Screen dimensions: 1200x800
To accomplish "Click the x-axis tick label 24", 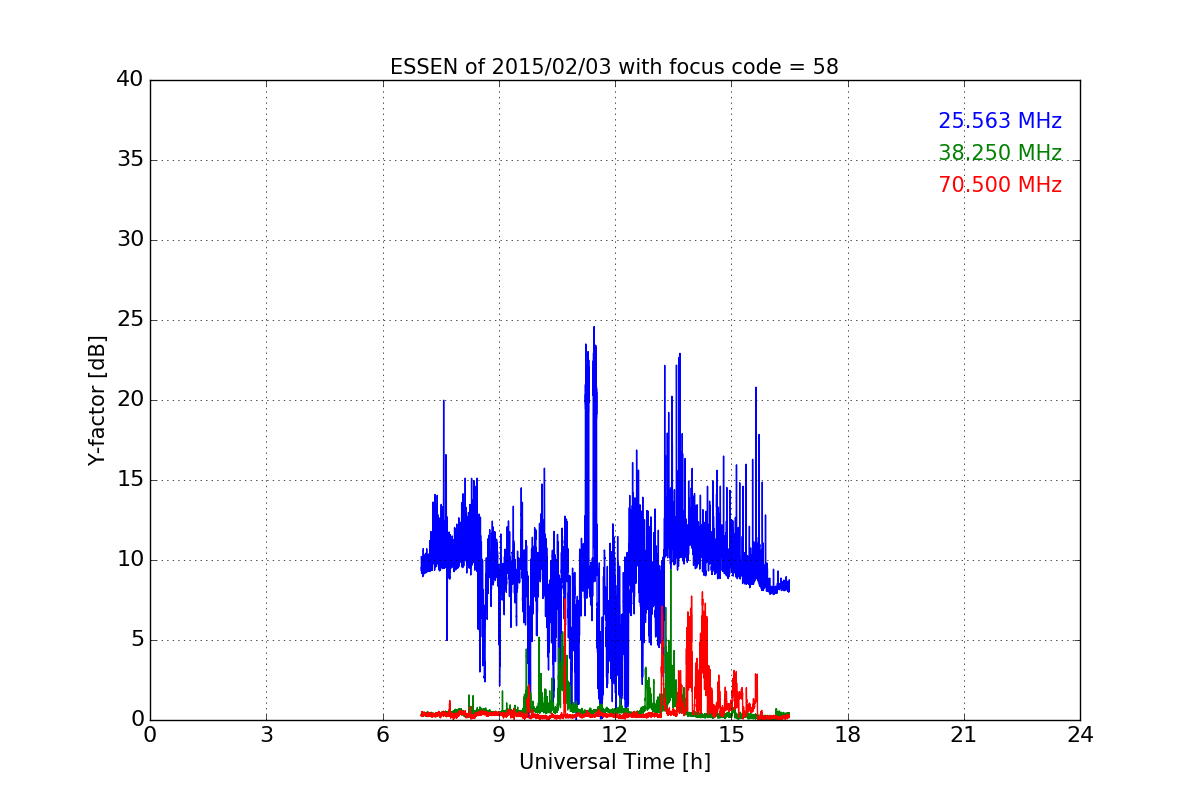I will (1080, 735).
